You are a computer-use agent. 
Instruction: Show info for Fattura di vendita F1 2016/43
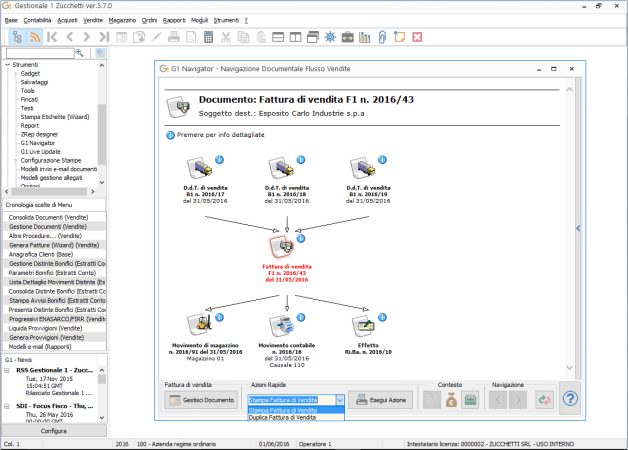coord(301,239)
